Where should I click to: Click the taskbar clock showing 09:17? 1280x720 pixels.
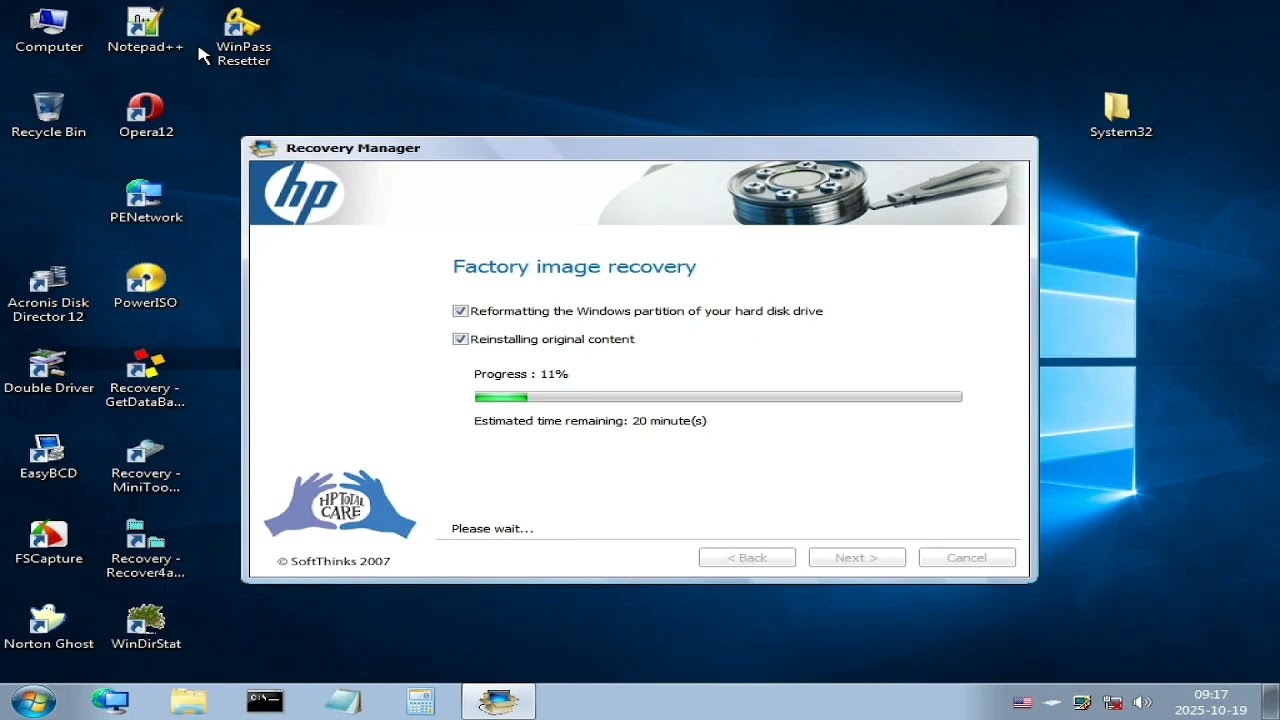pos(1210,702)
